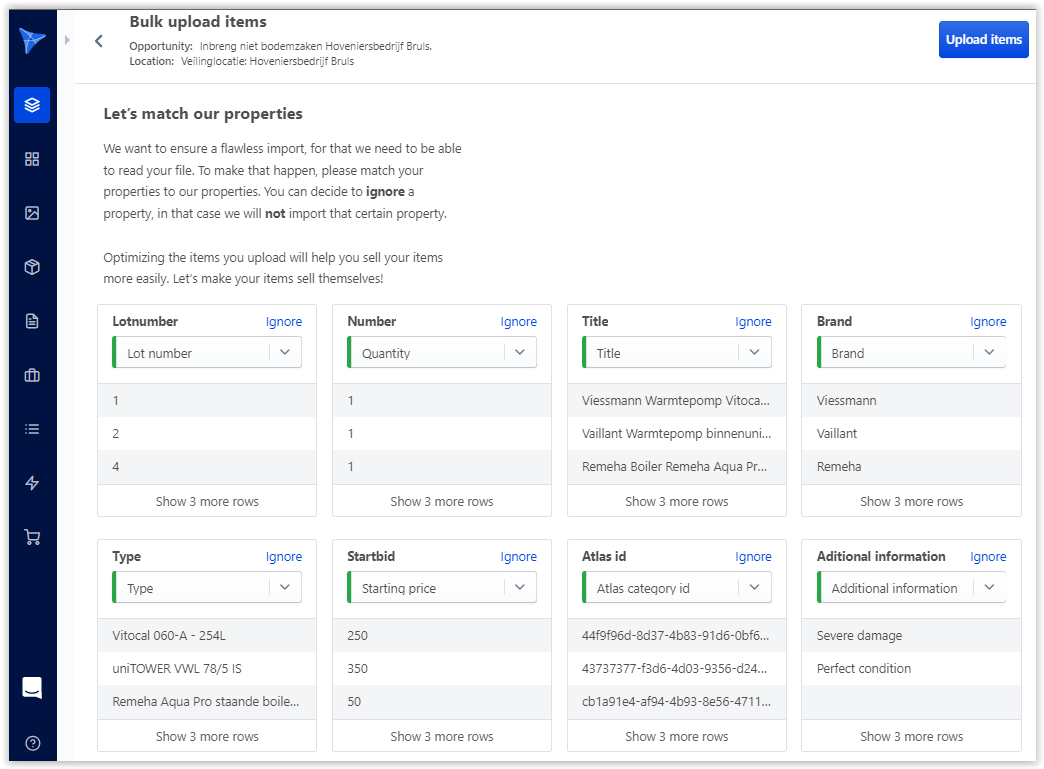The image size is (1044, 769).
Task: Expand the sidebar with small arrow
Action: [x=67, y=40]
